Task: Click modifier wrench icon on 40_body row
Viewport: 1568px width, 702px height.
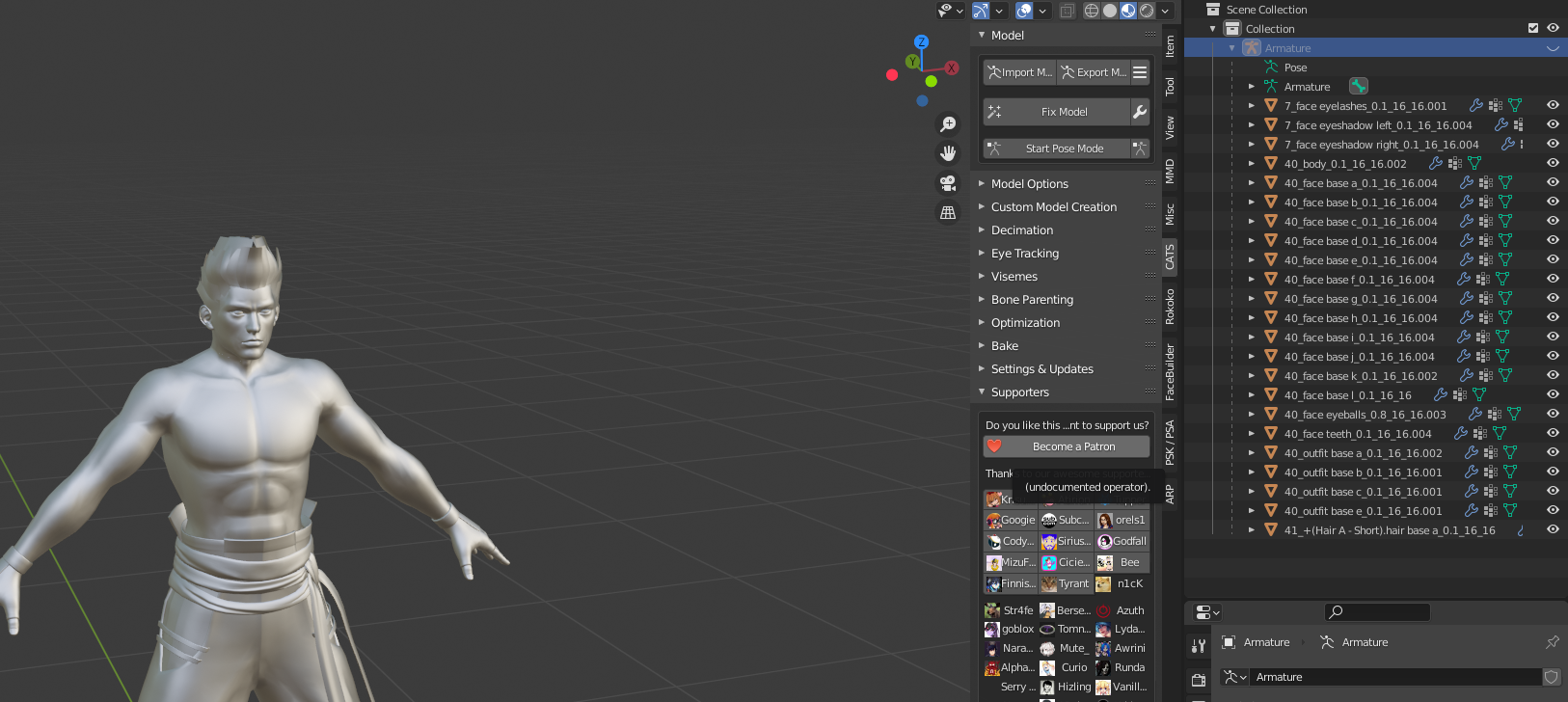Action: click(1436, 163)
